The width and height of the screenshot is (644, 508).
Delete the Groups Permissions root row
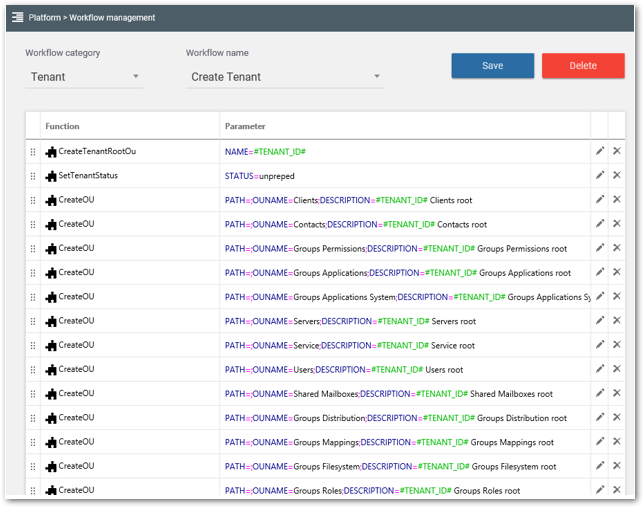click(616, 248)
